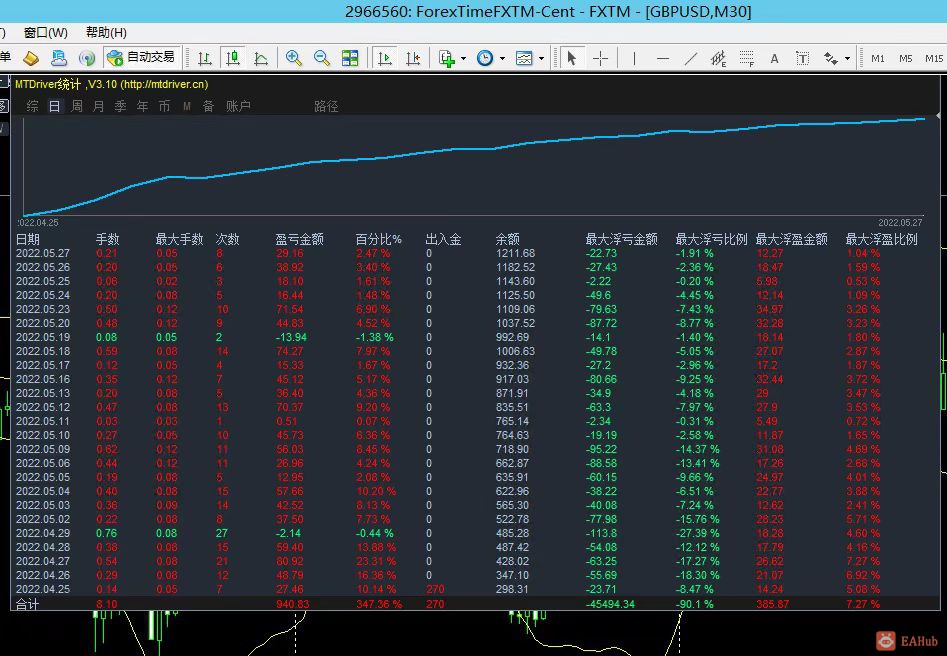The width and height of the screenshot is (947, 656).
Task: Click the 余额 column header
Action: (x=507, y=239)
